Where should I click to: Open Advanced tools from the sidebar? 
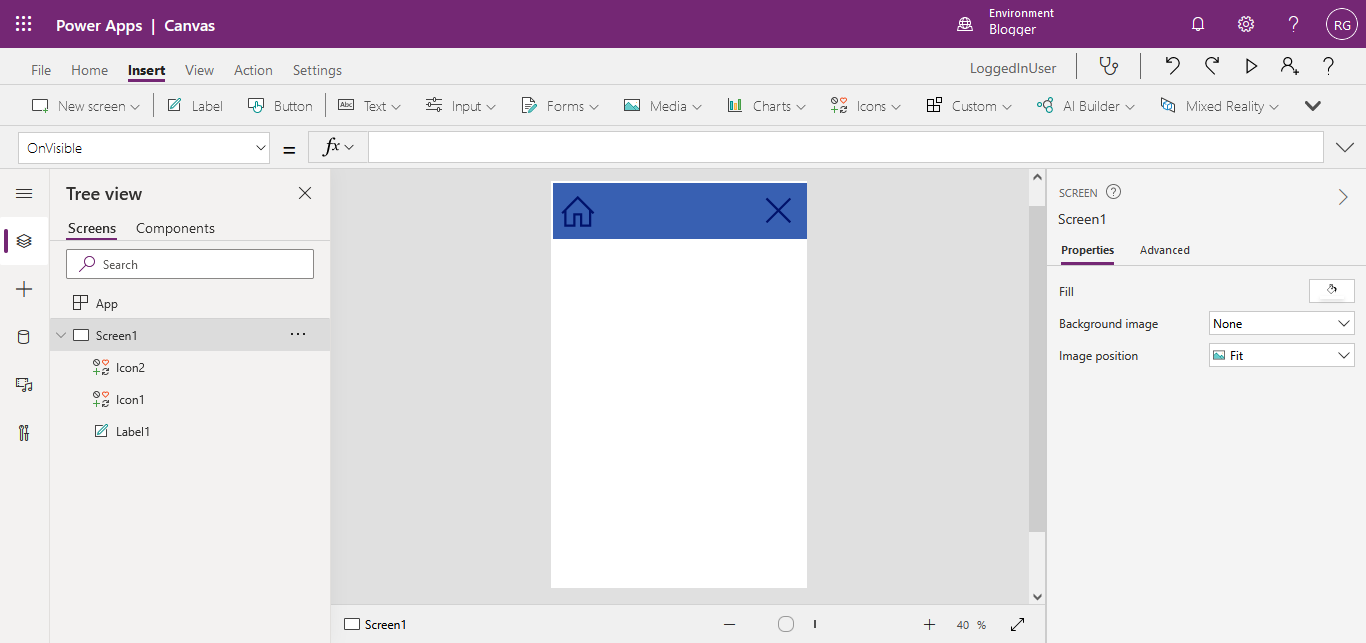(24, 432)
